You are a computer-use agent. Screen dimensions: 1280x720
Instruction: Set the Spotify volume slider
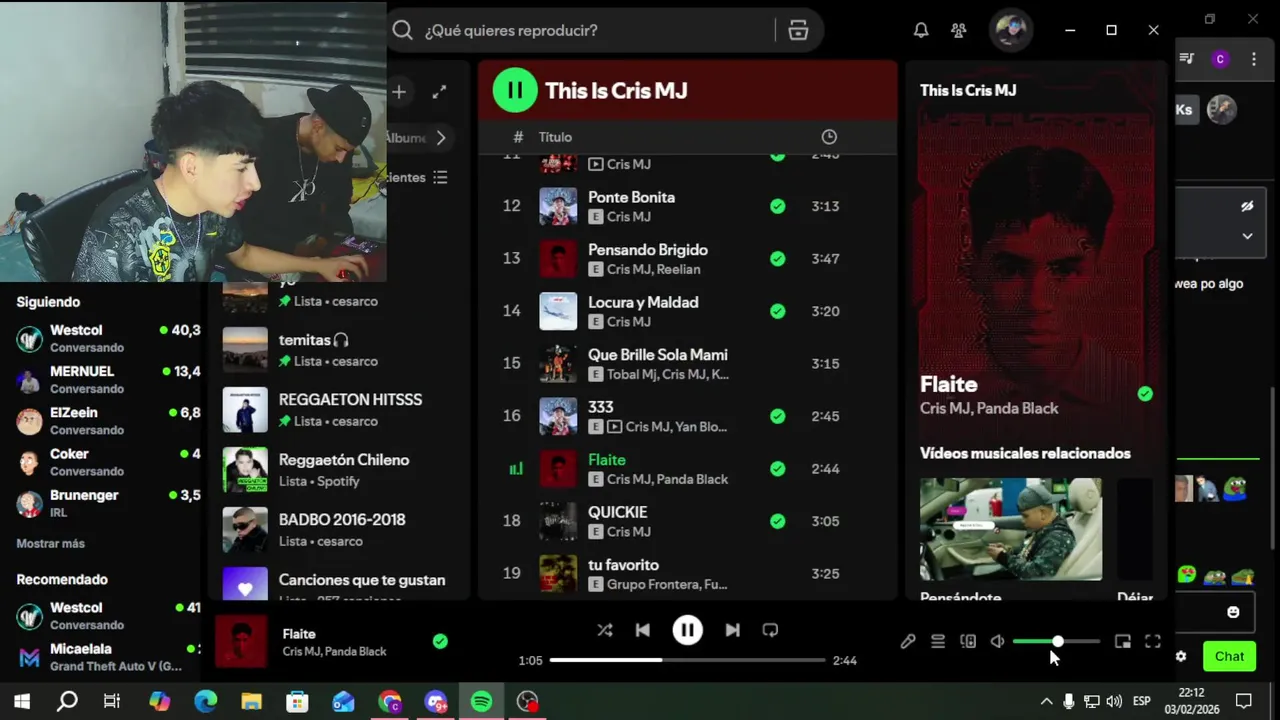pyautogui.click(x=1056, y=641)
